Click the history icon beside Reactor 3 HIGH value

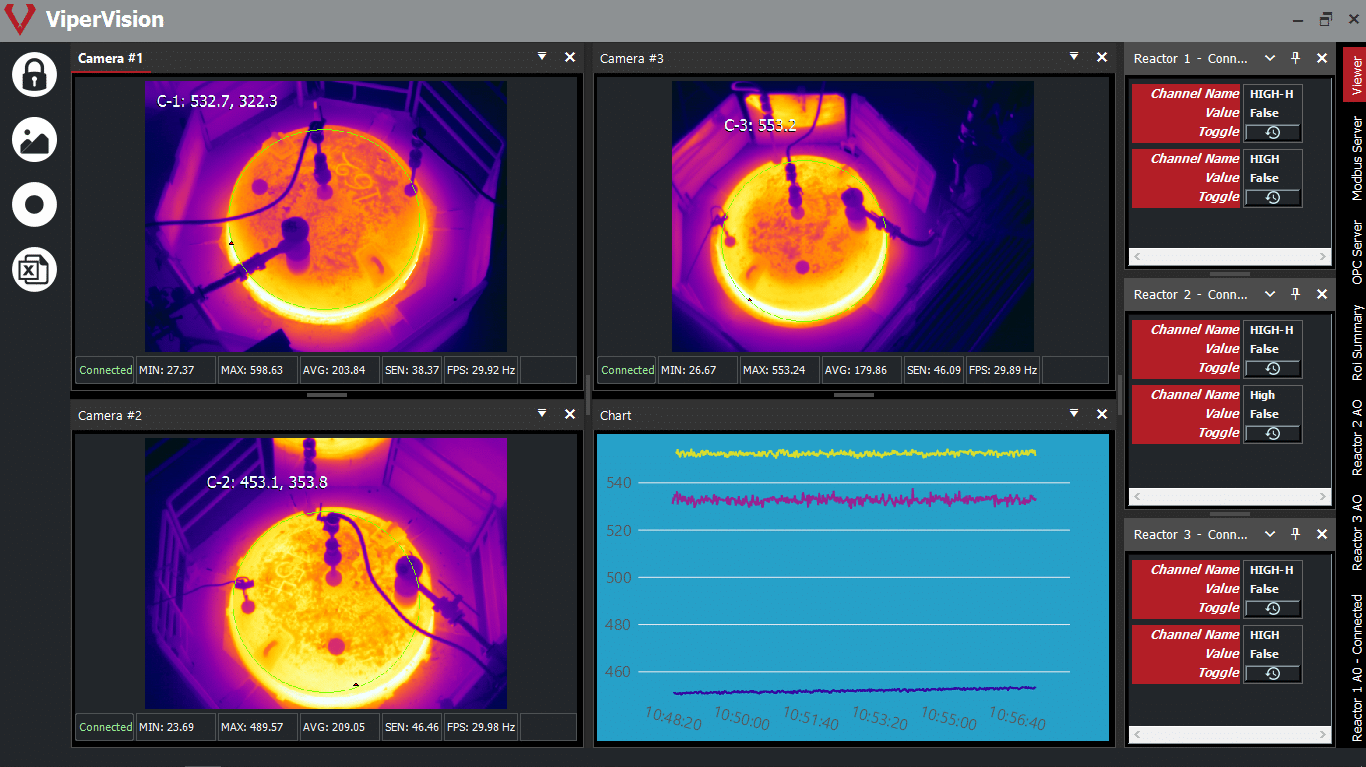pyautogui.click(x=1272, y=672)
